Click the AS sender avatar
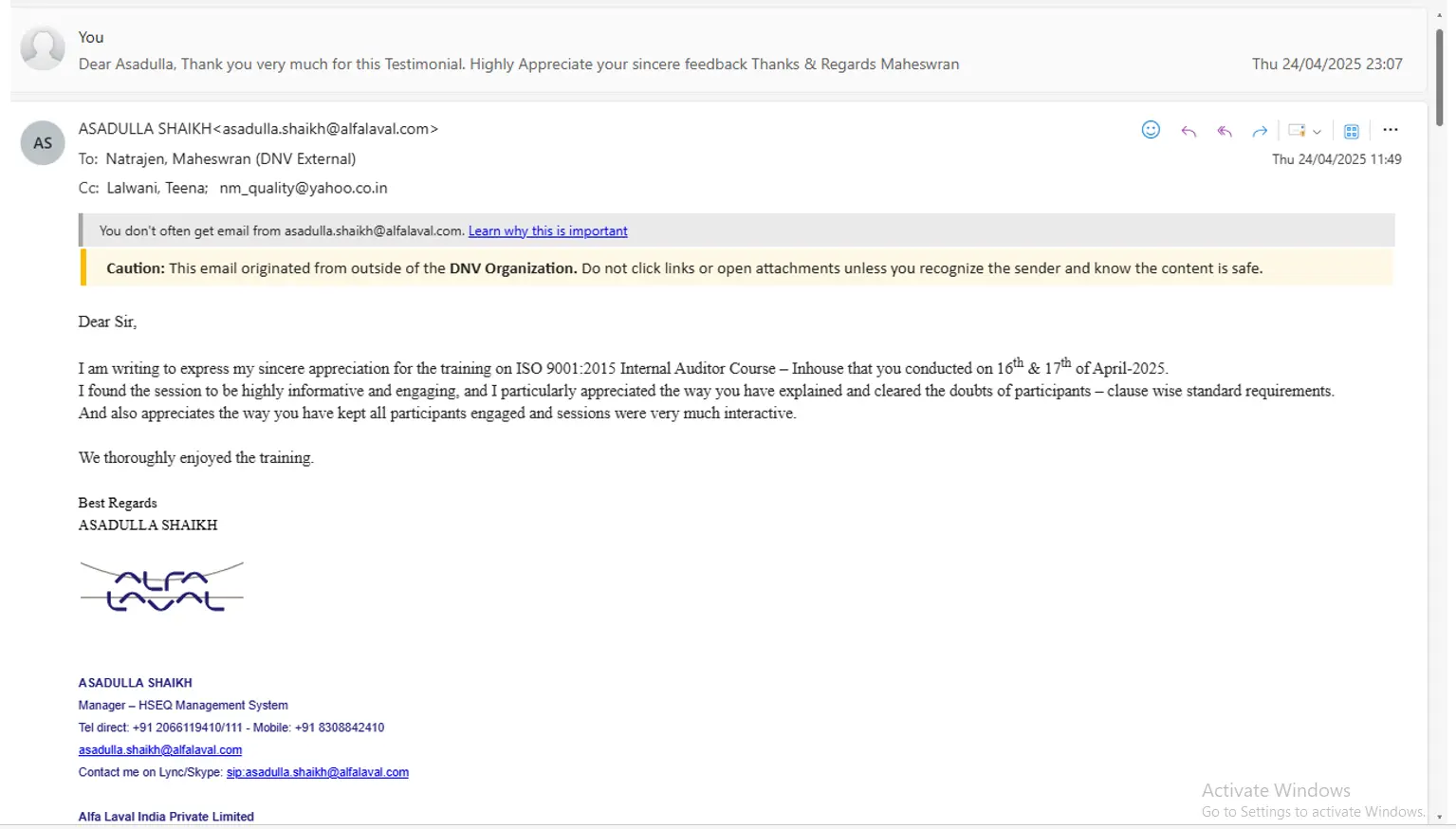This screenshot has height=829, width=1456. tap(43, 143)
